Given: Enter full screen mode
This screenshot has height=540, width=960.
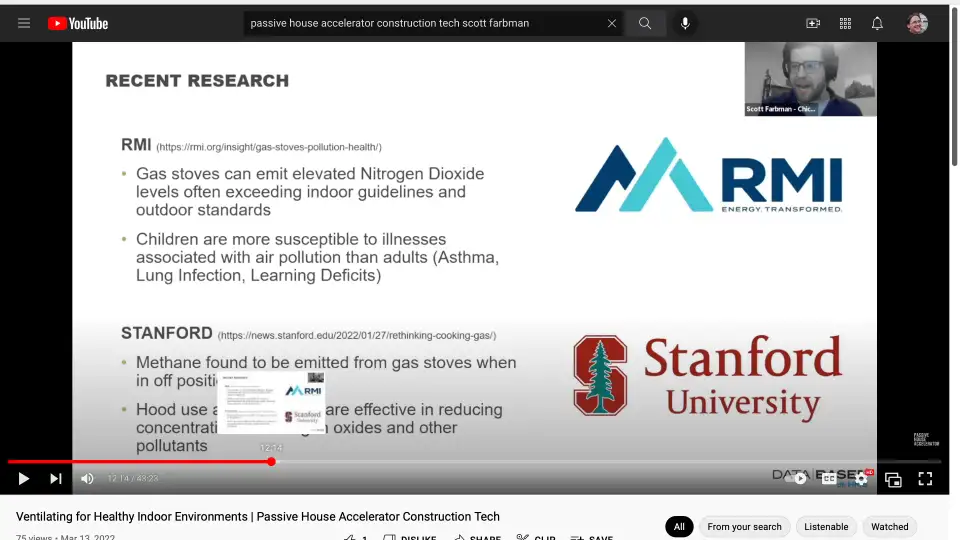Looking at the screenshot, I should pos(925,479).
